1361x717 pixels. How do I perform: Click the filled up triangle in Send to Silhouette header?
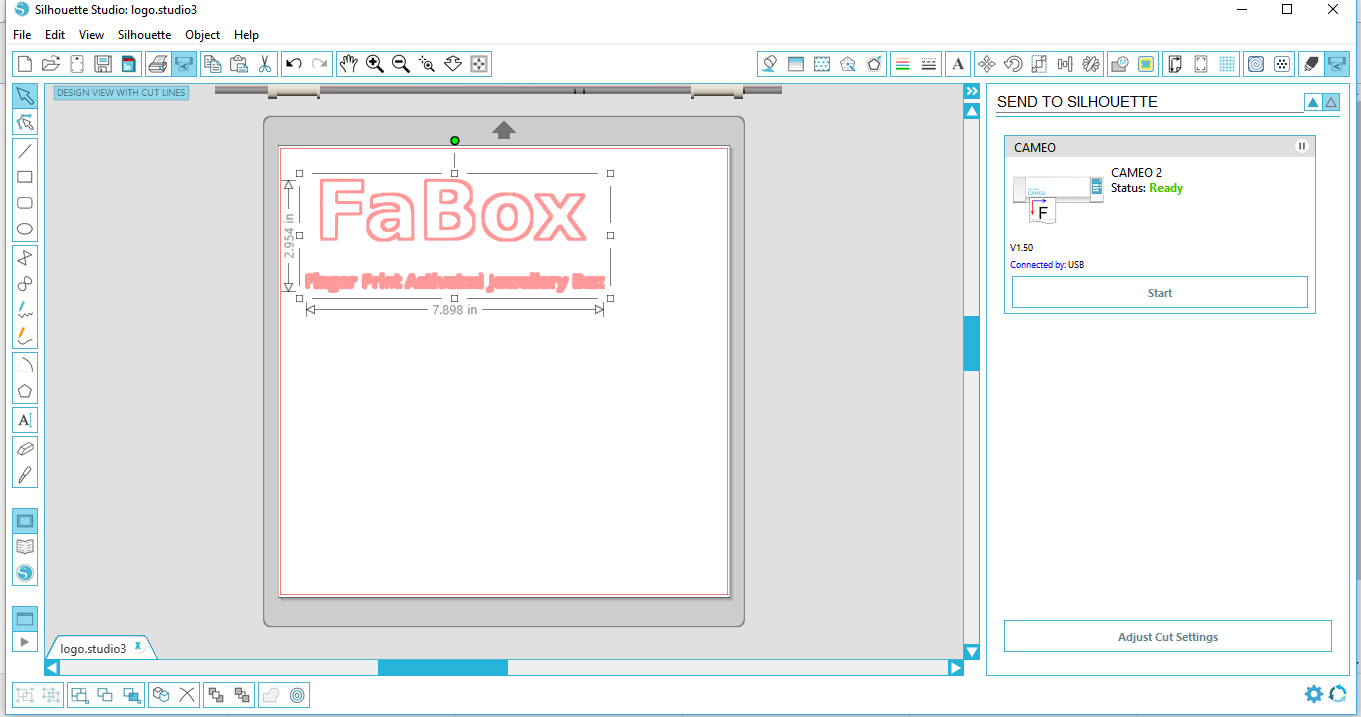click(x=1313, y=102)
